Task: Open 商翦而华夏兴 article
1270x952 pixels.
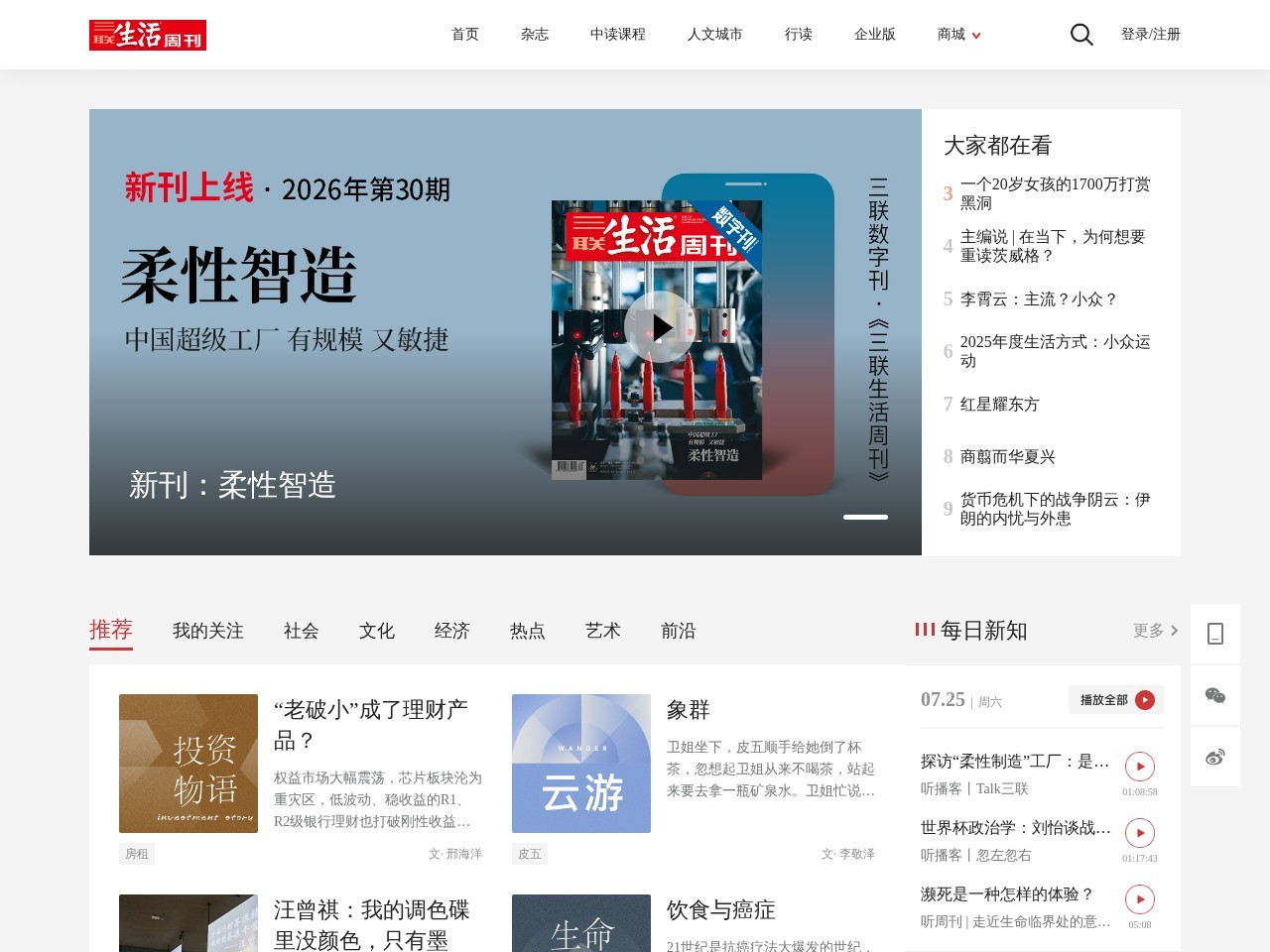Action: coord(1008,456)
